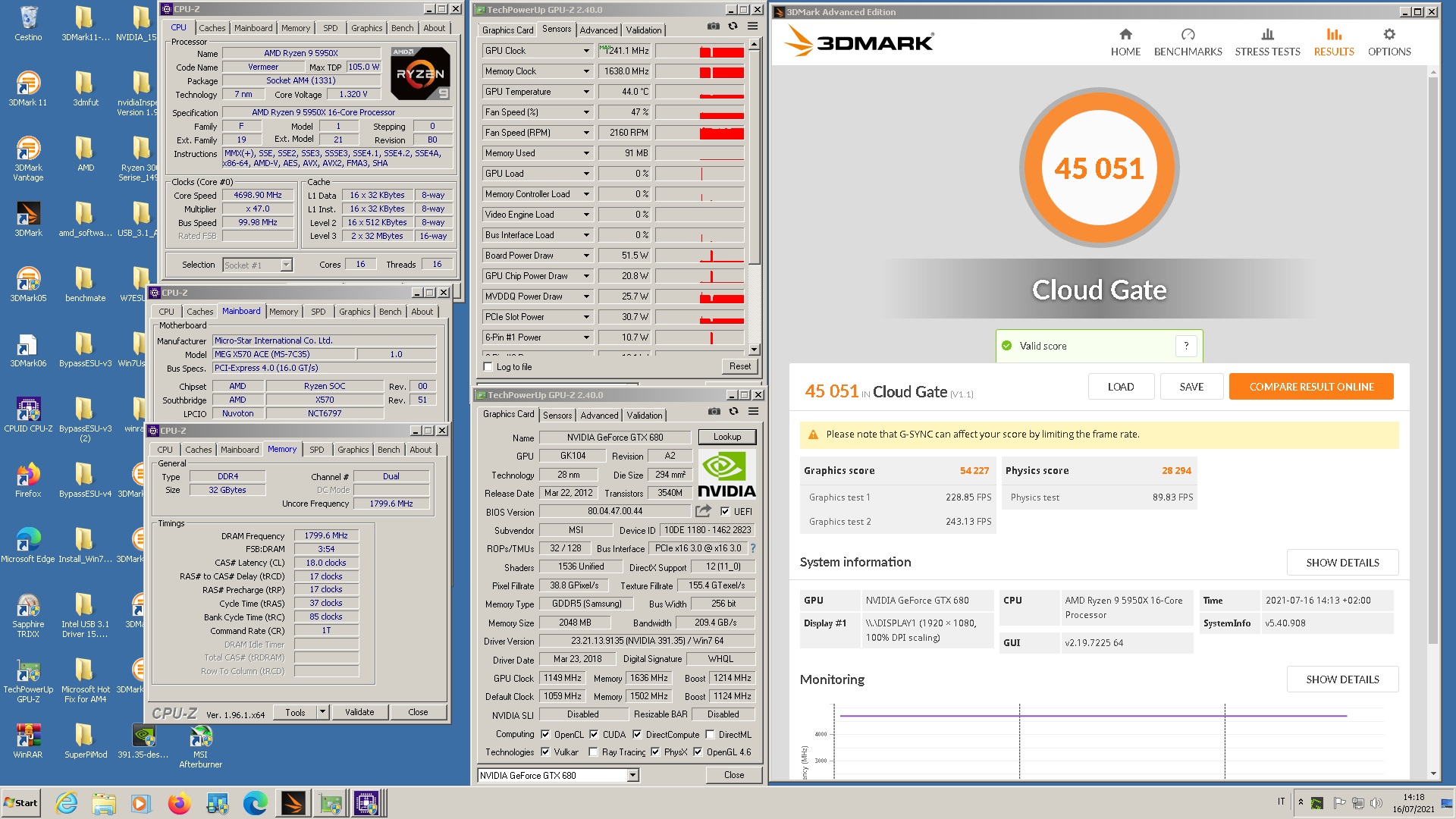
Task: Toggle DirectML checkbox in GPU-Z
Action: click(710, 734)
